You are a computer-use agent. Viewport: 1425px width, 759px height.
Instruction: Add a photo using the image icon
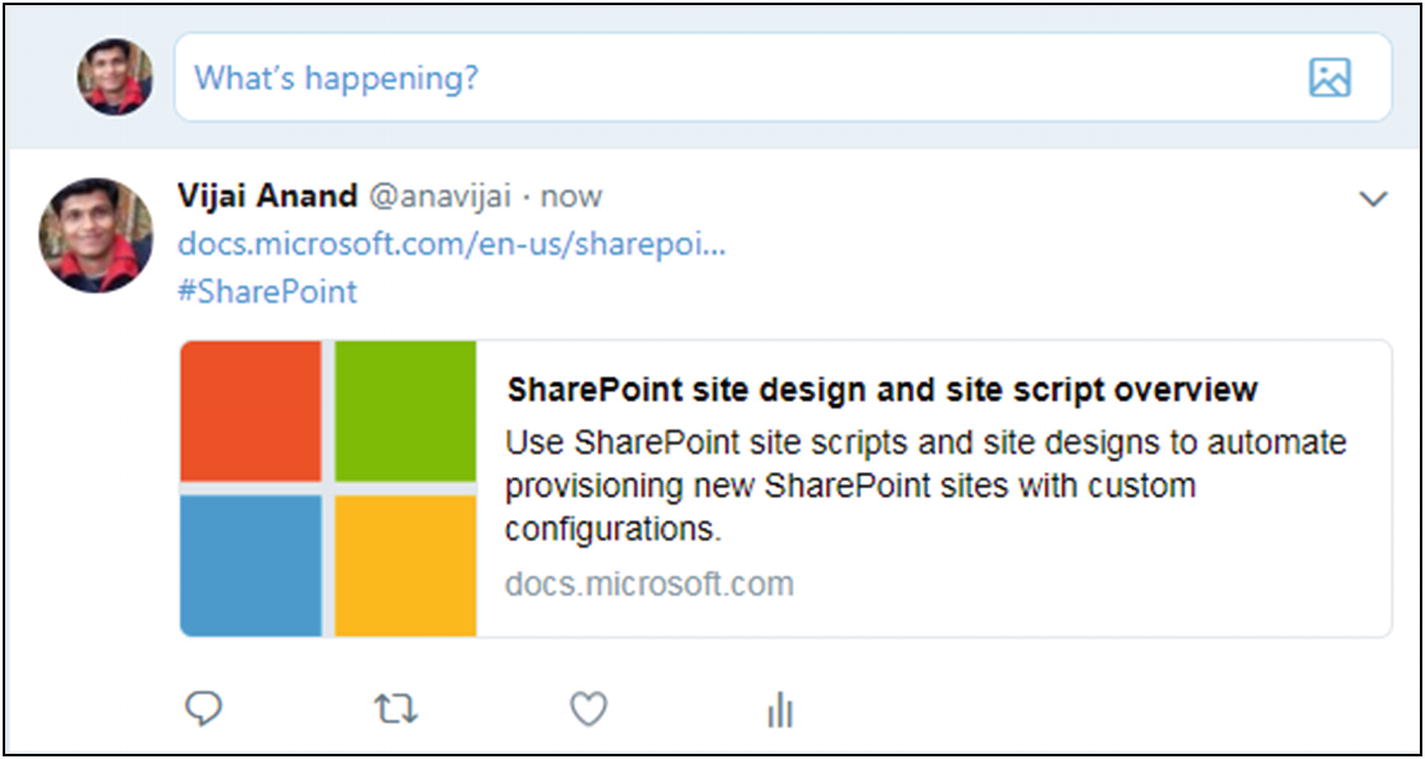(x=1330, y=77)
